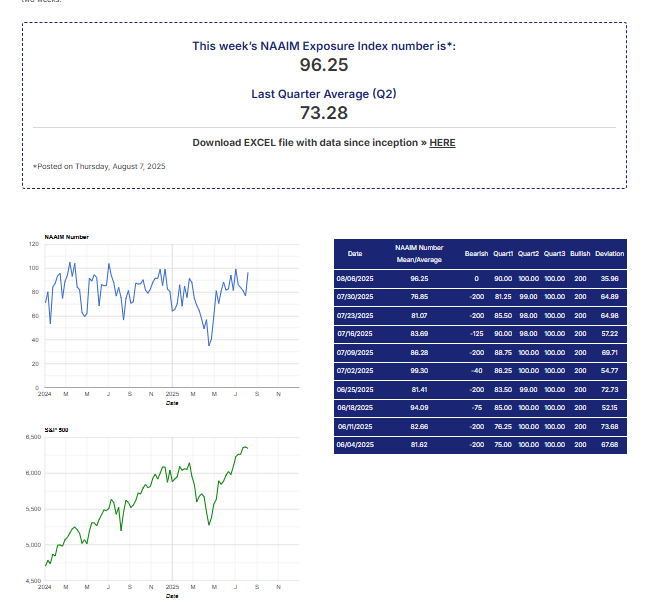Click the 96.25 mean value in table
The image size is (655, 616).
pos(419,279)
